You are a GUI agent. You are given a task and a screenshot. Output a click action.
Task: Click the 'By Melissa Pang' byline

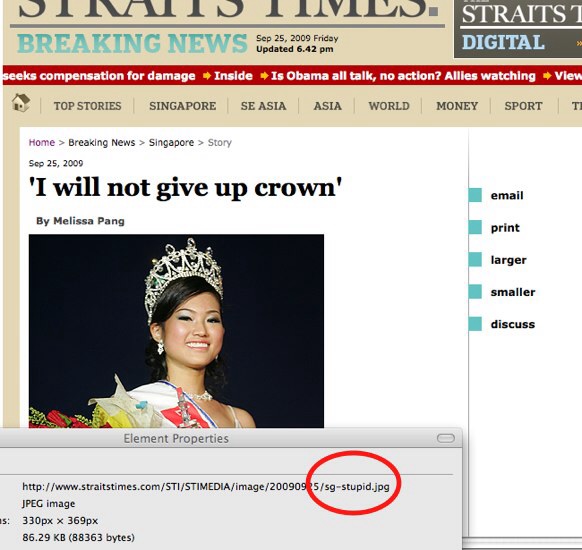80,221
